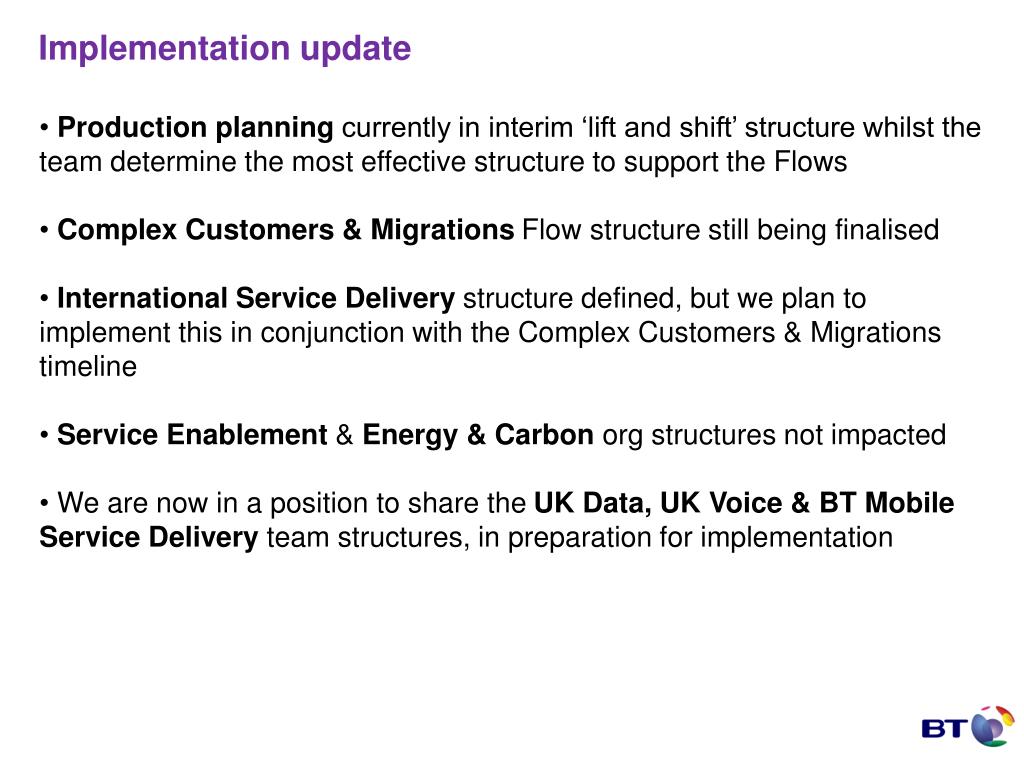Screen dimensions: 1024x768
Task: Click 'Flow structure still being finalised' text
Action: click(730, 231)
